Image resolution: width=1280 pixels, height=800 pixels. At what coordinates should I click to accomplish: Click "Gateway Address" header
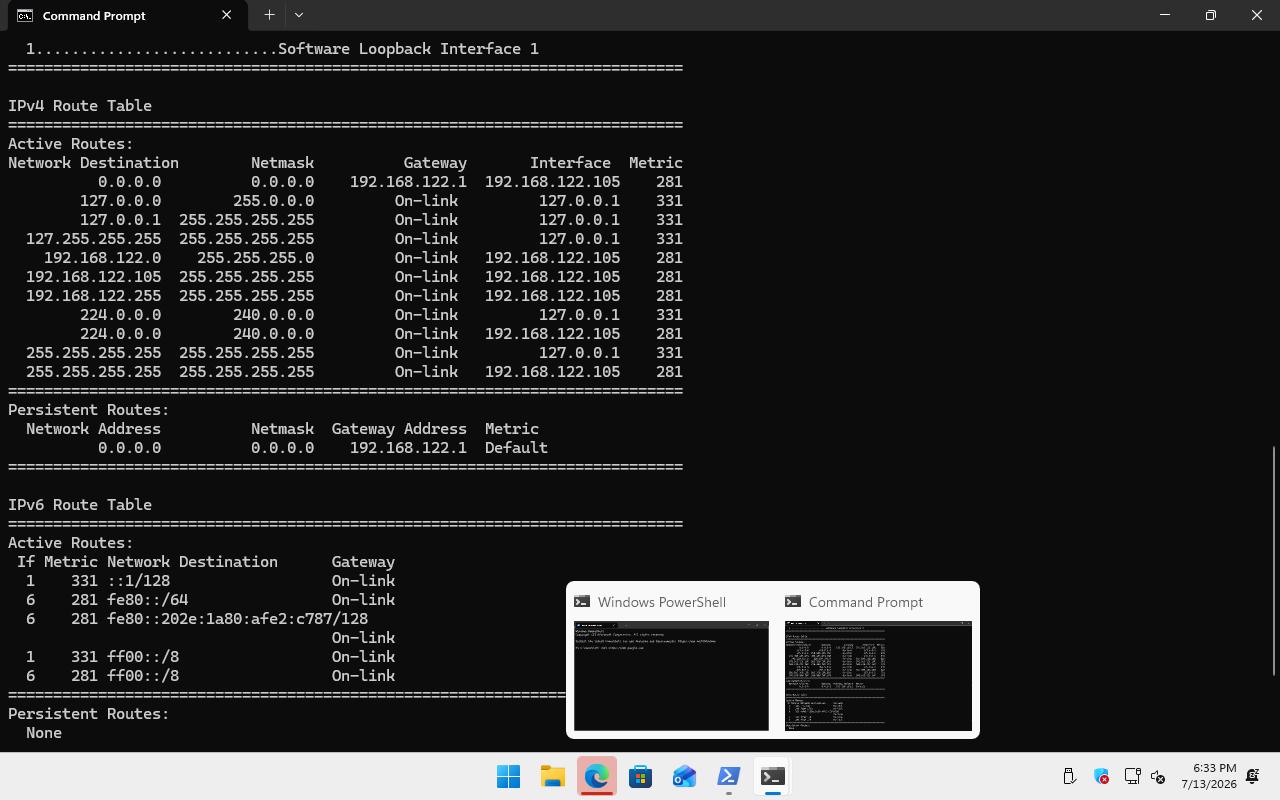(399, 429)
